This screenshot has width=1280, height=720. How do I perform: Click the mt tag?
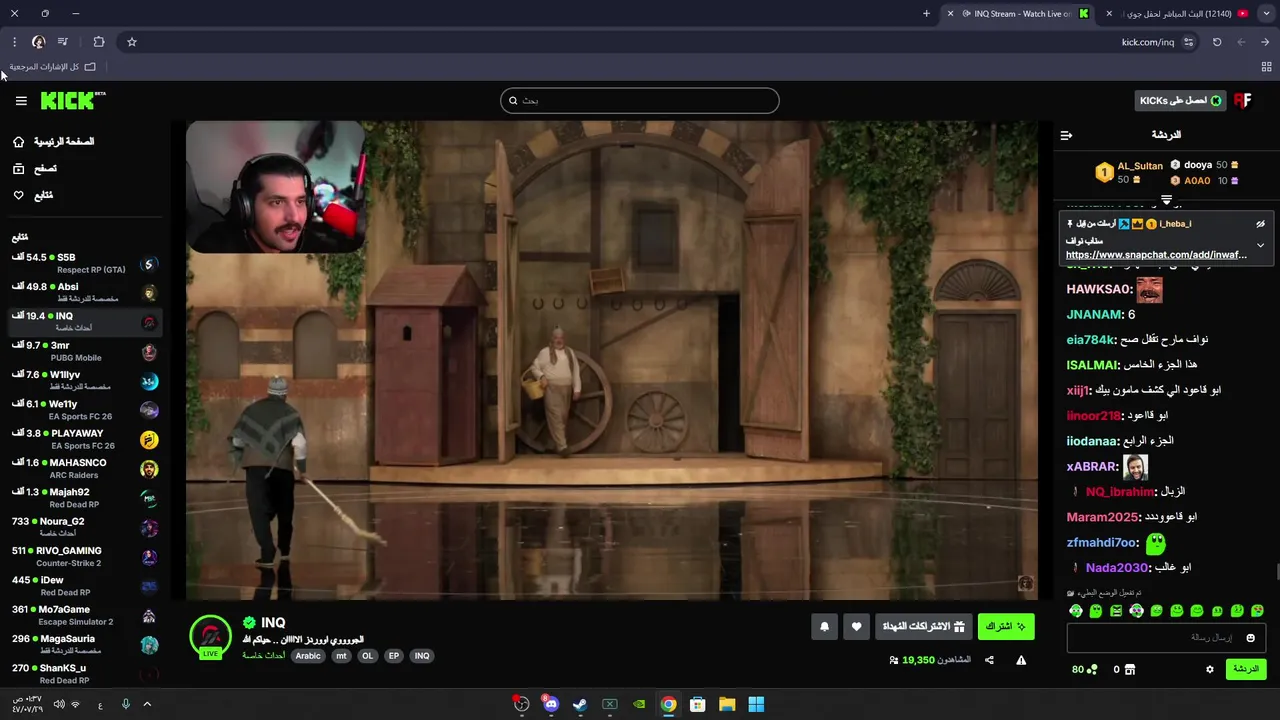pos(341,656)
